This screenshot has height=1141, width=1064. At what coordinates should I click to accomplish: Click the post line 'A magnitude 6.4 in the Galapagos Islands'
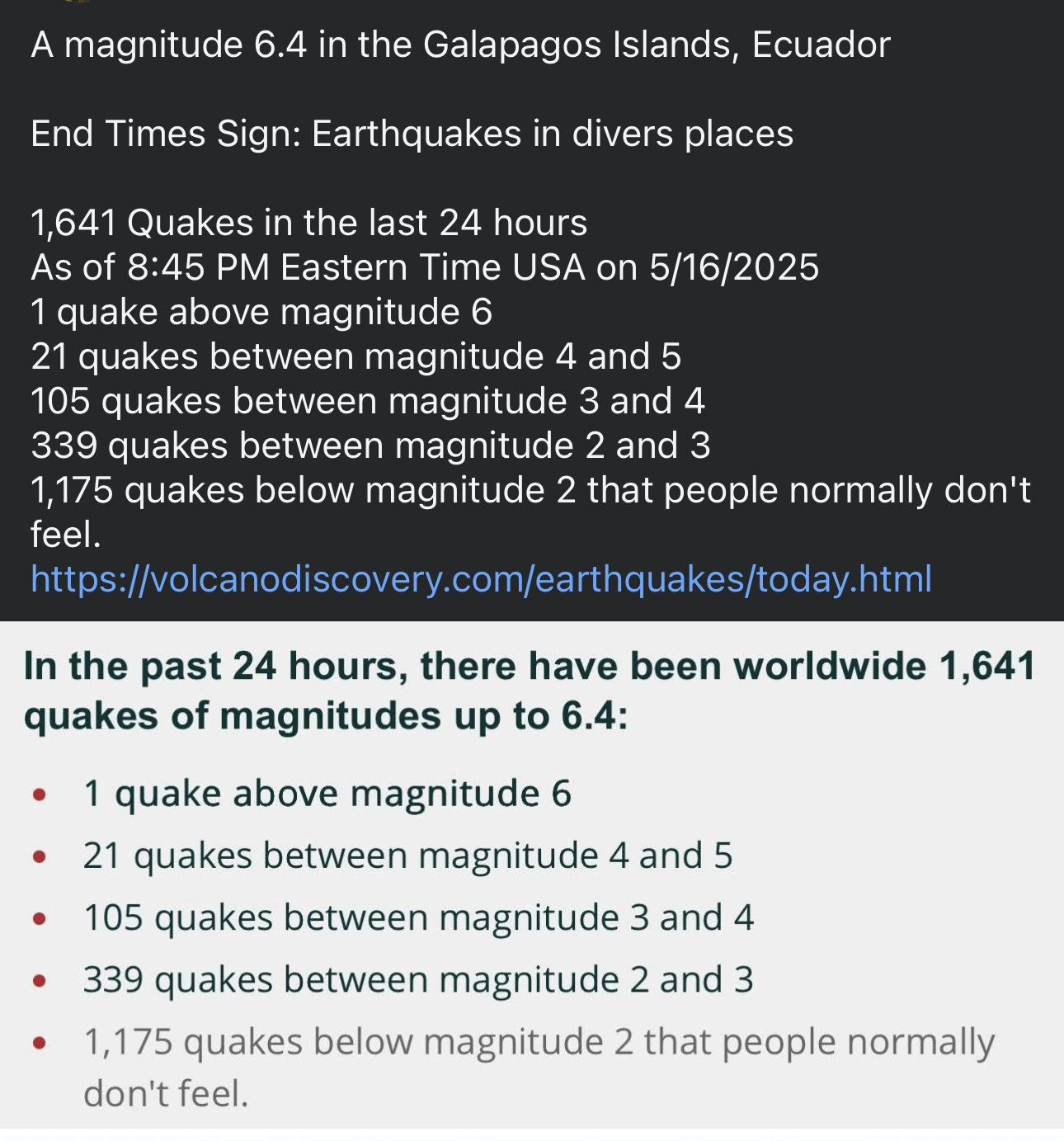point(460,45)
